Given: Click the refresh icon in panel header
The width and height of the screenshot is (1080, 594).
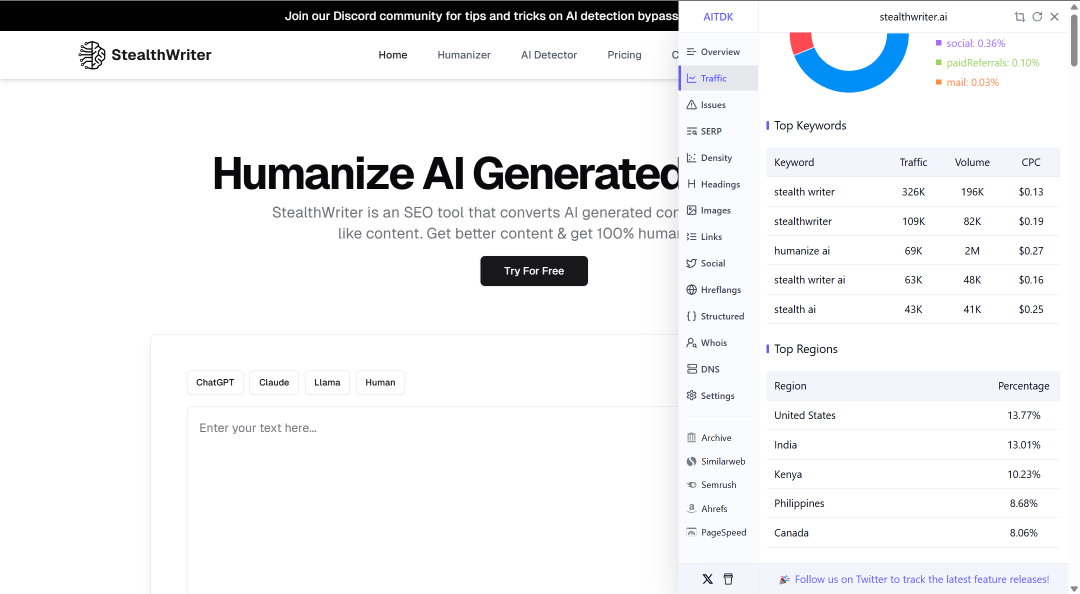Looking at the screenshot, I should pyautogui.click(x=1037, y=17).
